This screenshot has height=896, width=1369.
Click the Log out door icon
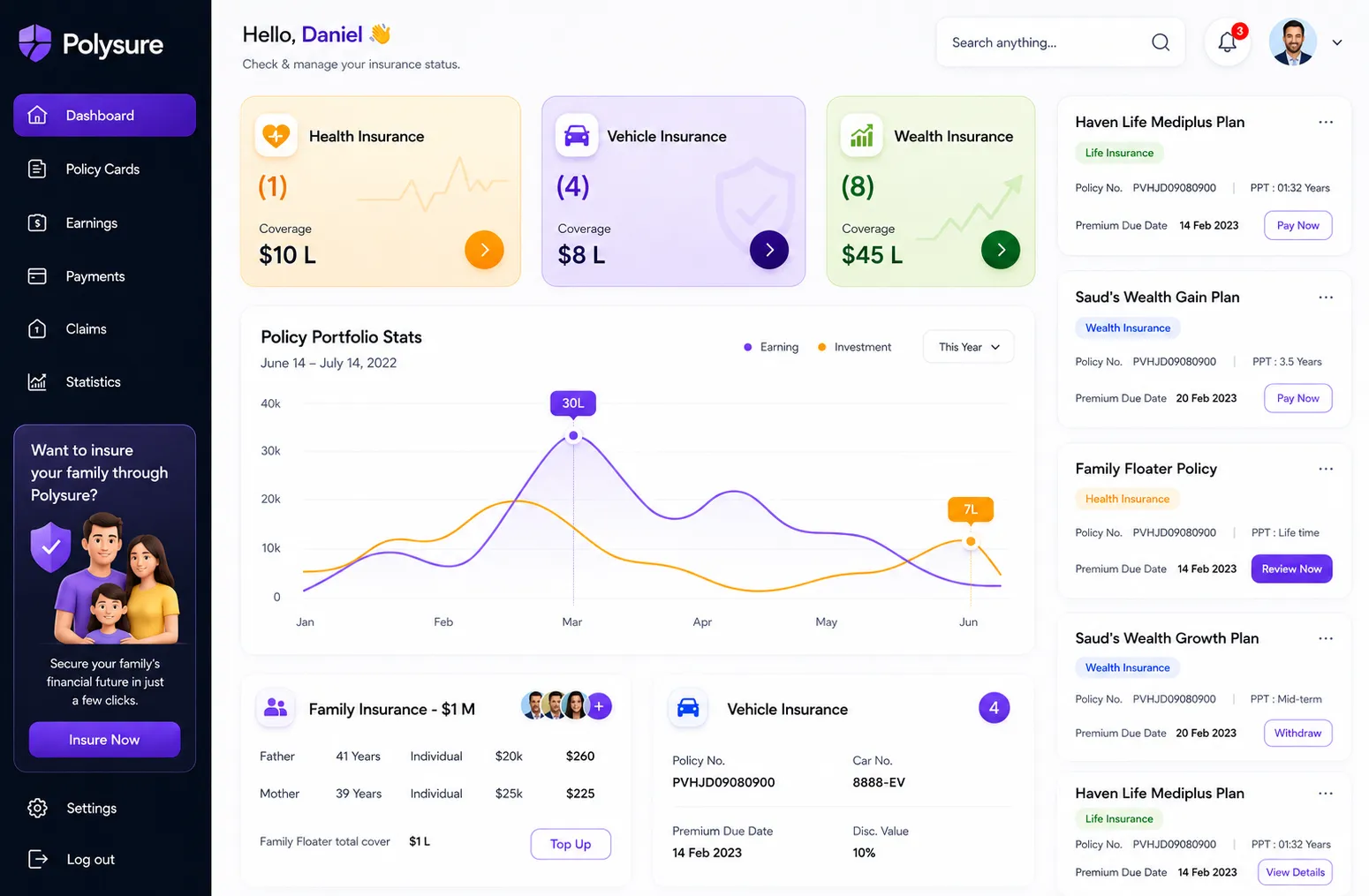pos(37,859)
